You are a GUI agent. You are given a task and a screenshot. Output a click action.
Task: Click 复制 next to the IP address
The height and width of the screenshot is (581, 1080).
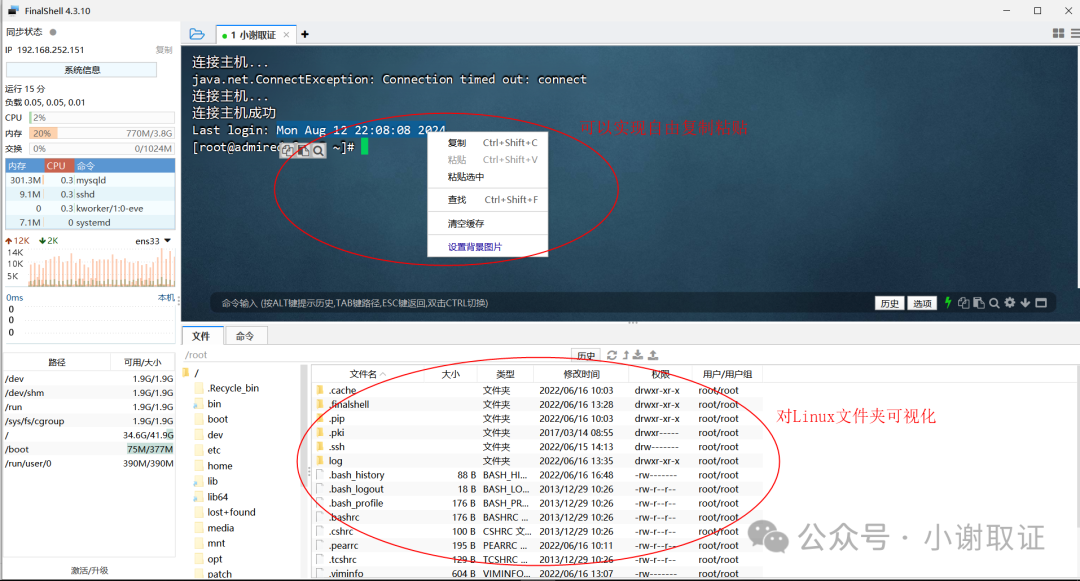tap(164, 50)
